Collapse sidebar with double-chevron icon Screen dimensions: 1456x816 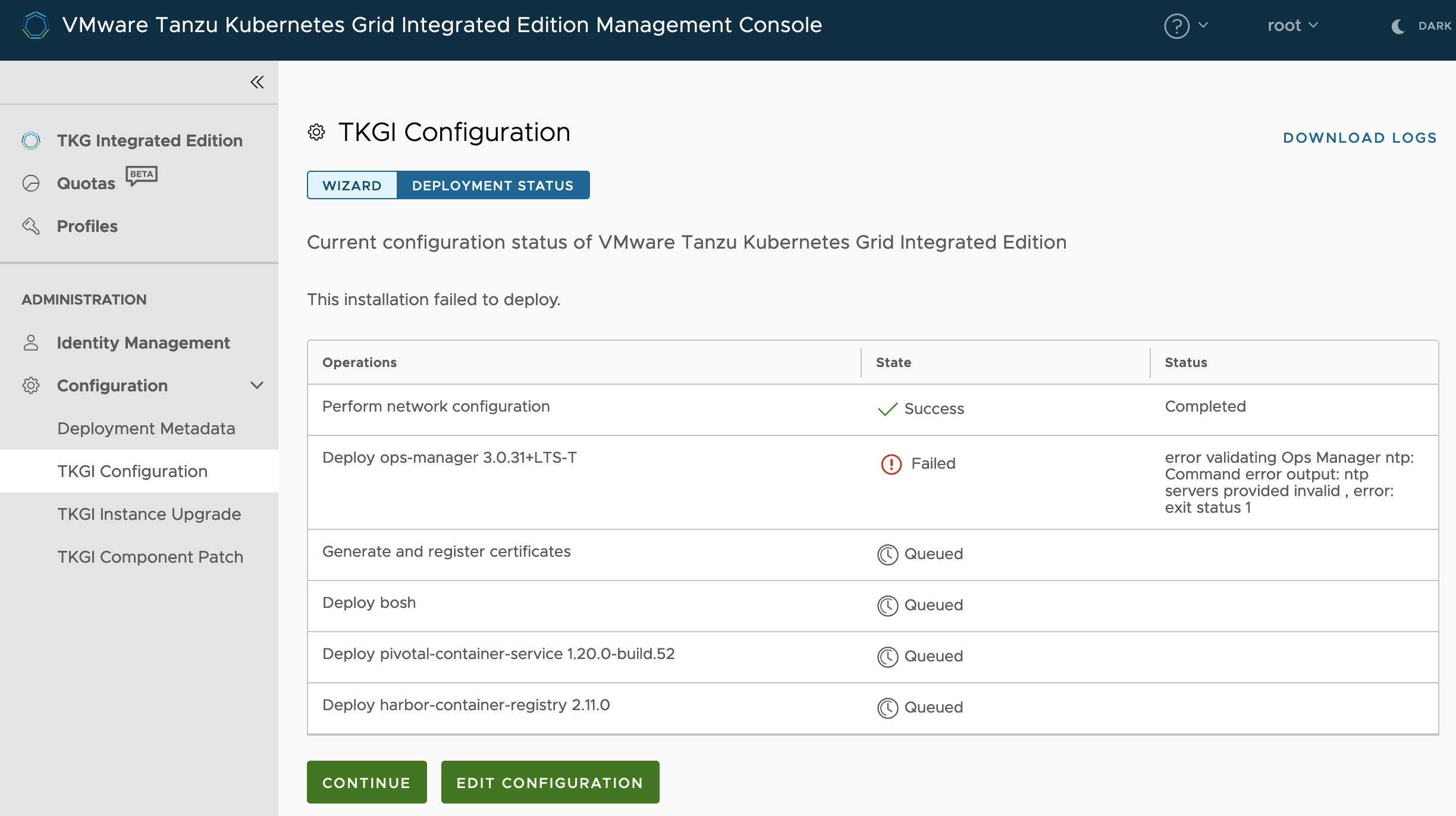257,82
